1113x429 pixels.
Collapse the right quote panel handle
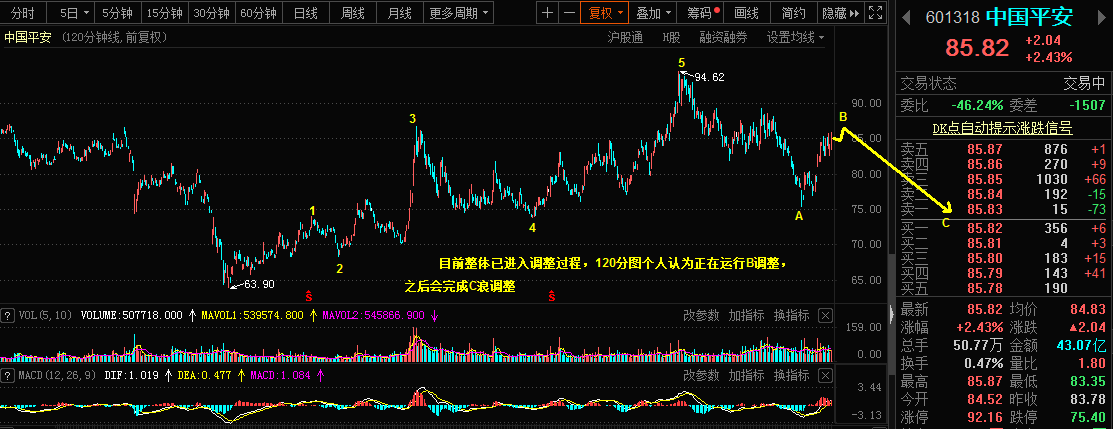[892, 313]
